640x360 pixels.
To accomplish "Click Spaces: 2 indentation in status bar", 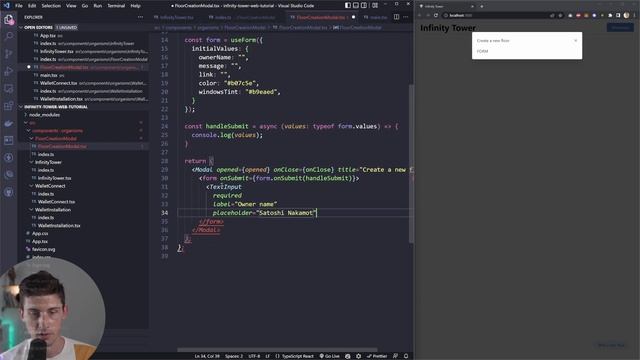I will pyautogui.click(x=234, y=356).
